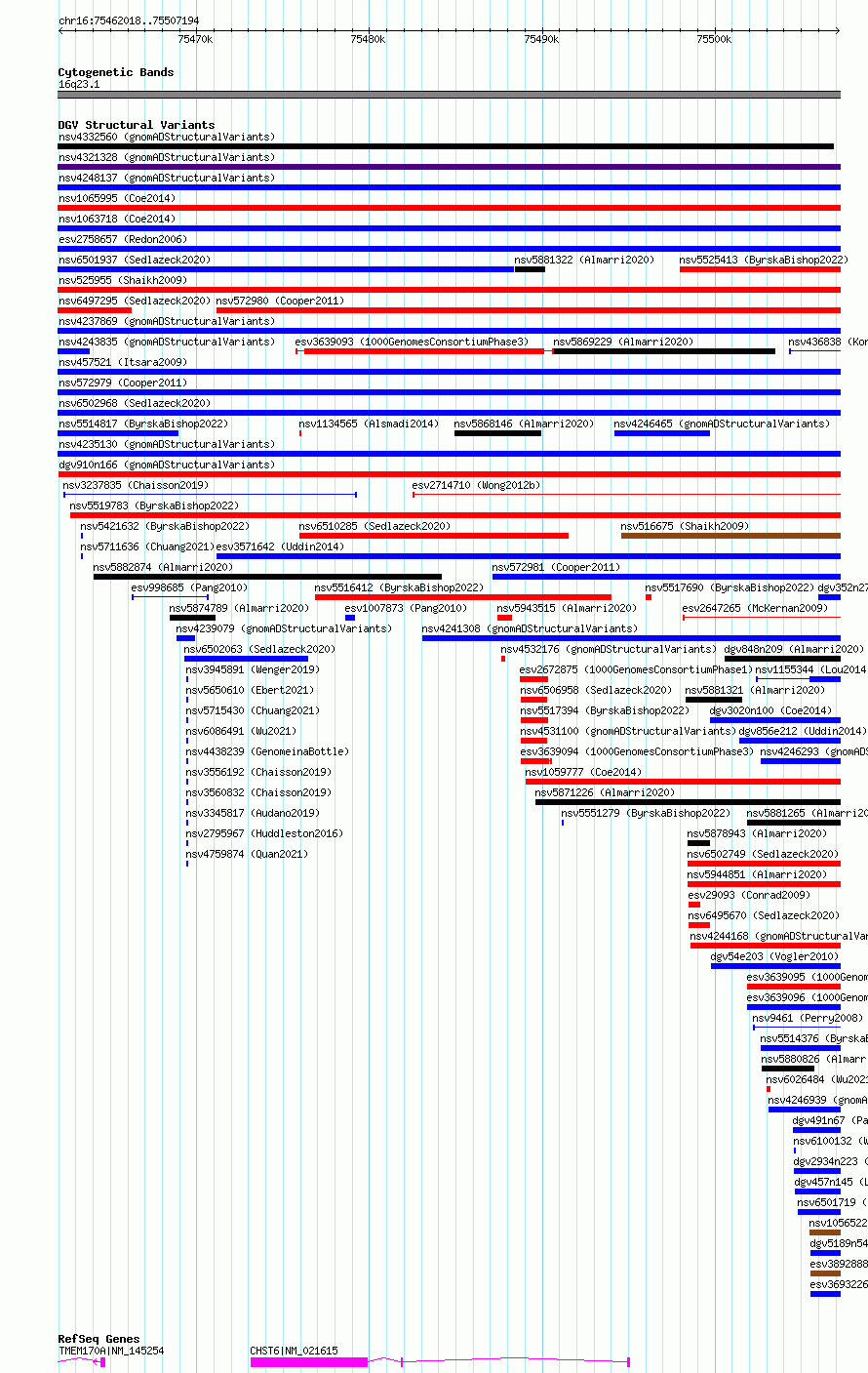Click the chr16:75462018..75507194 coordinate label
868x1373 pixels.
tap(129, 20)
